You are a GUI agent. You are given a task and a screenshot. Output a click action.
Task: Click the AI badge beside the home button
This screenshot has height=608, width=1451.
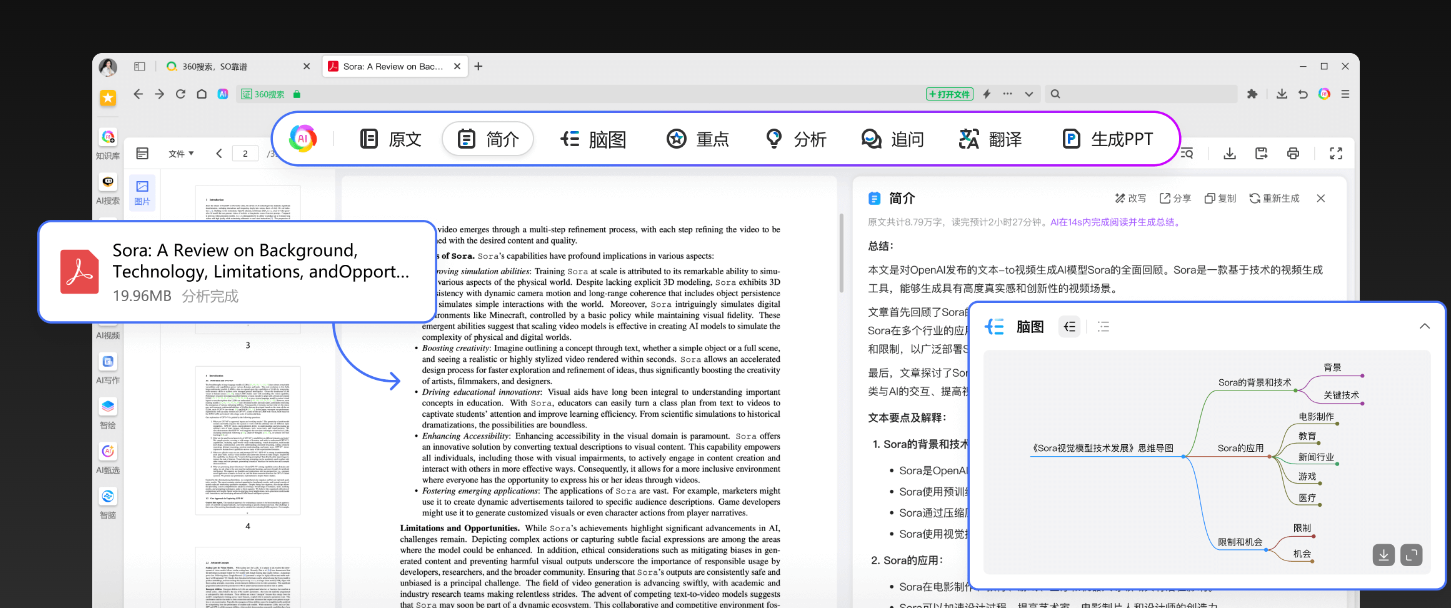[223, 94]
